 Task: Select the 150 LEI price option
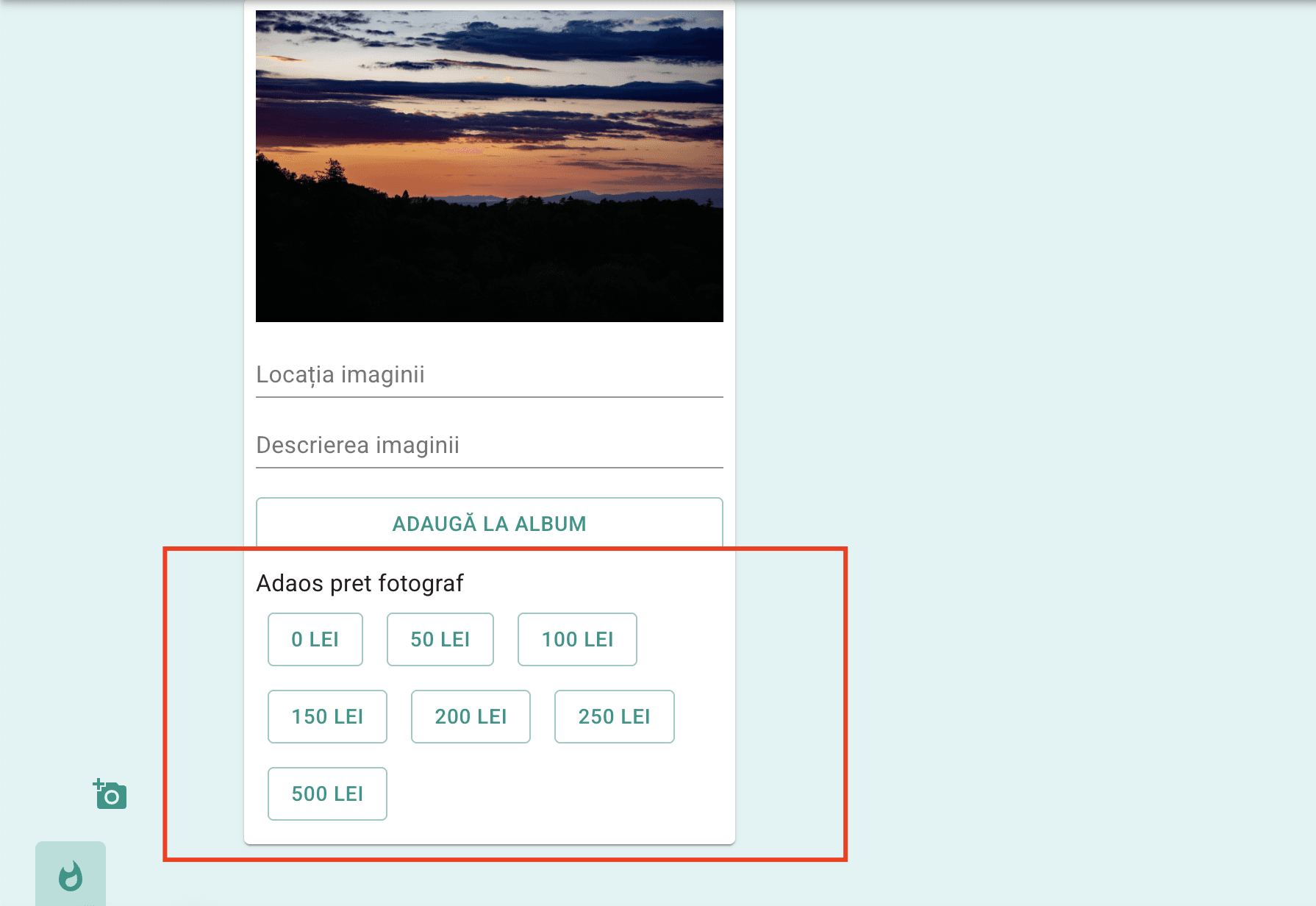(x=327, y=716)
